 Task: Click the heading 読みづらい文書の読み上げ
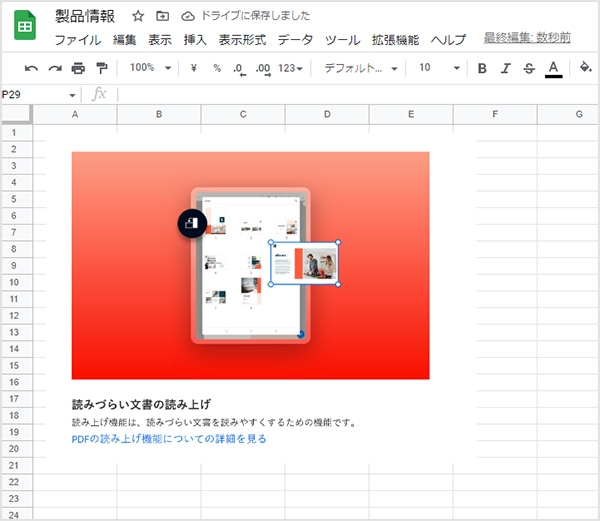(x=141, y=404)
